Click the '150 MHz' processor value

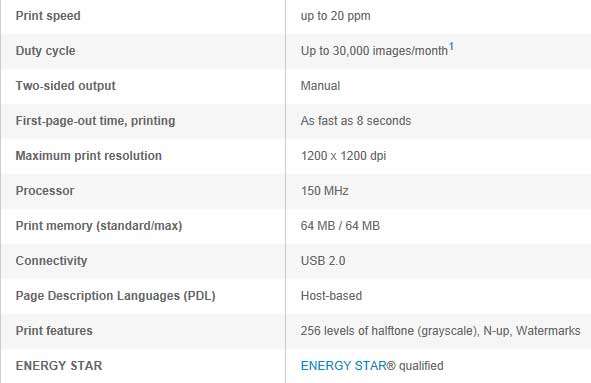pyautogui.click(x=325, y=191)
